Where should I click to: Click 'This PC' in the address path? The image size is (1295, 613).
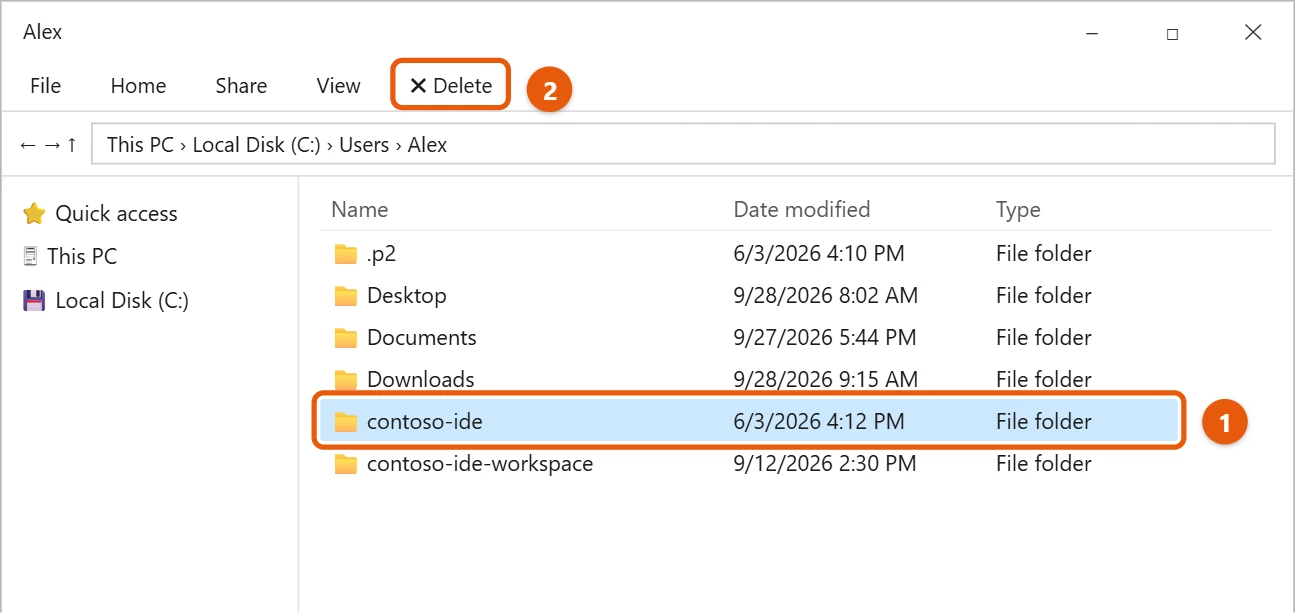pos(140,145)
